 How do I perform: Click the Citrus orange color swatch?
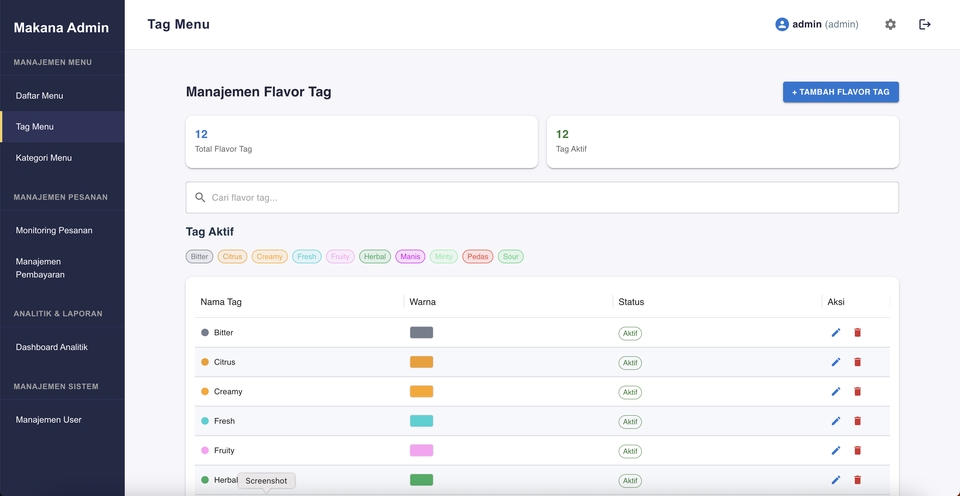421,362
